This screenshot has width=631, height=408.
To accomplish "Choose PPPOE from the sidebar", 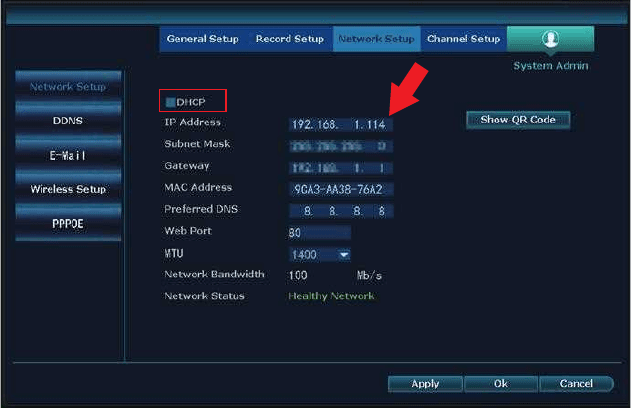I will (68, 223).
